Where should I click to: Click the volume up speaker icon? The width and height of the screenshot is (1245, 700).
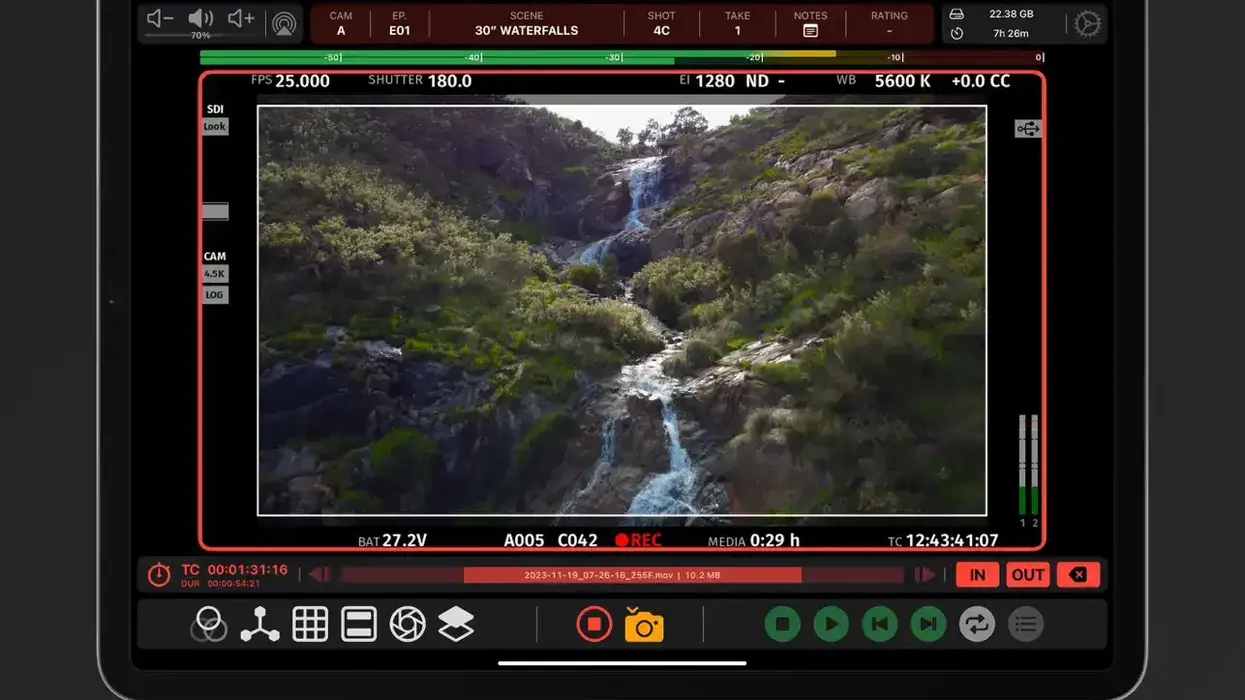[x=241, y=19]
